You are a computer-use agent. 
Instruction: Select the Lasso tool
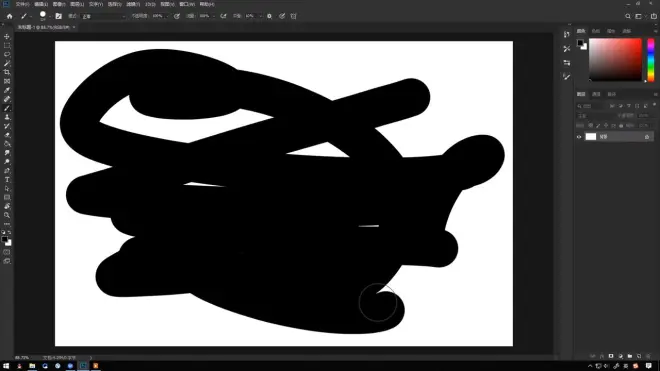point(7,54)
